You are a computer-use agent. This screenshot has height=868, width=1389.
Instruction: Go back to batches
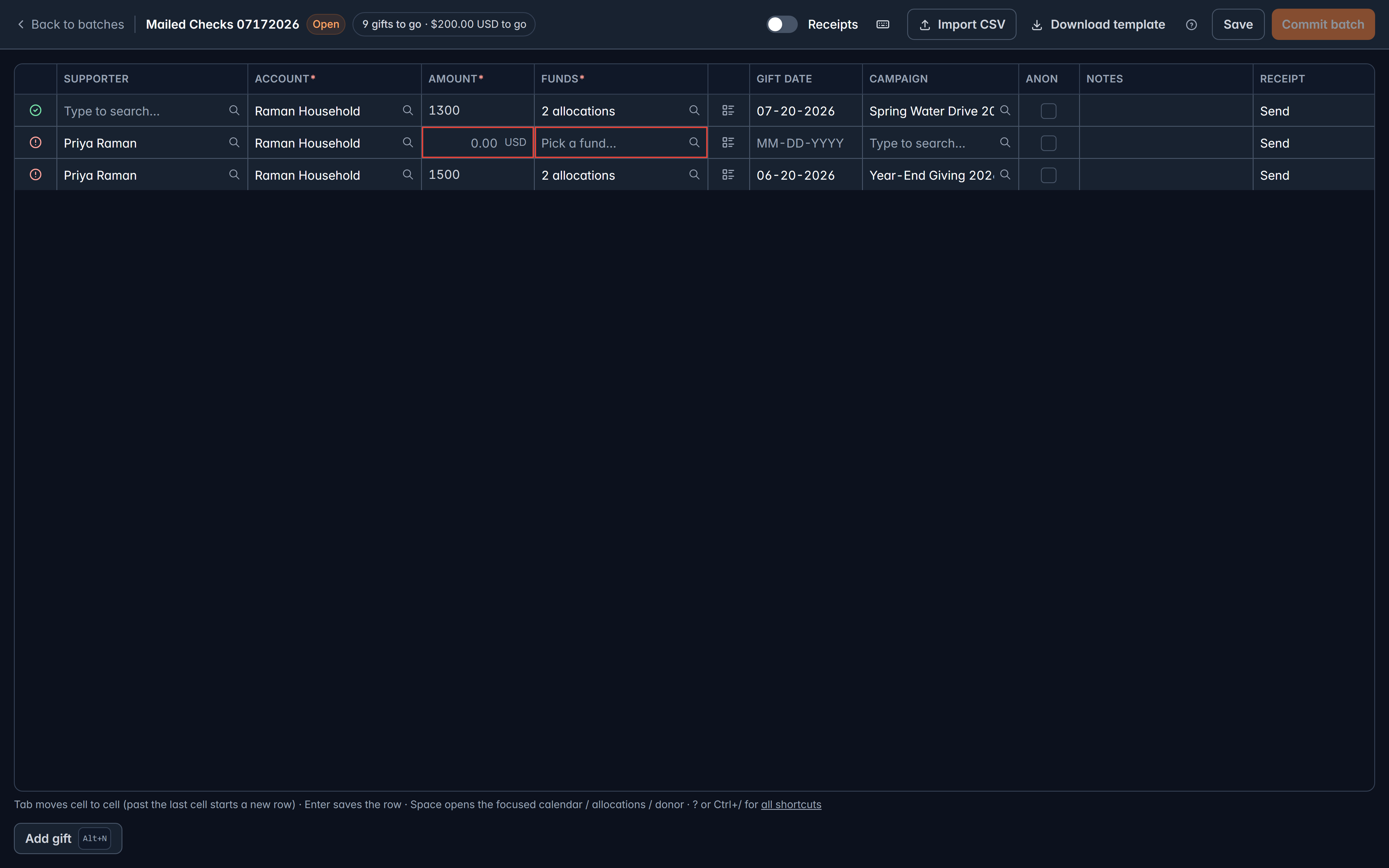(70, 24)
